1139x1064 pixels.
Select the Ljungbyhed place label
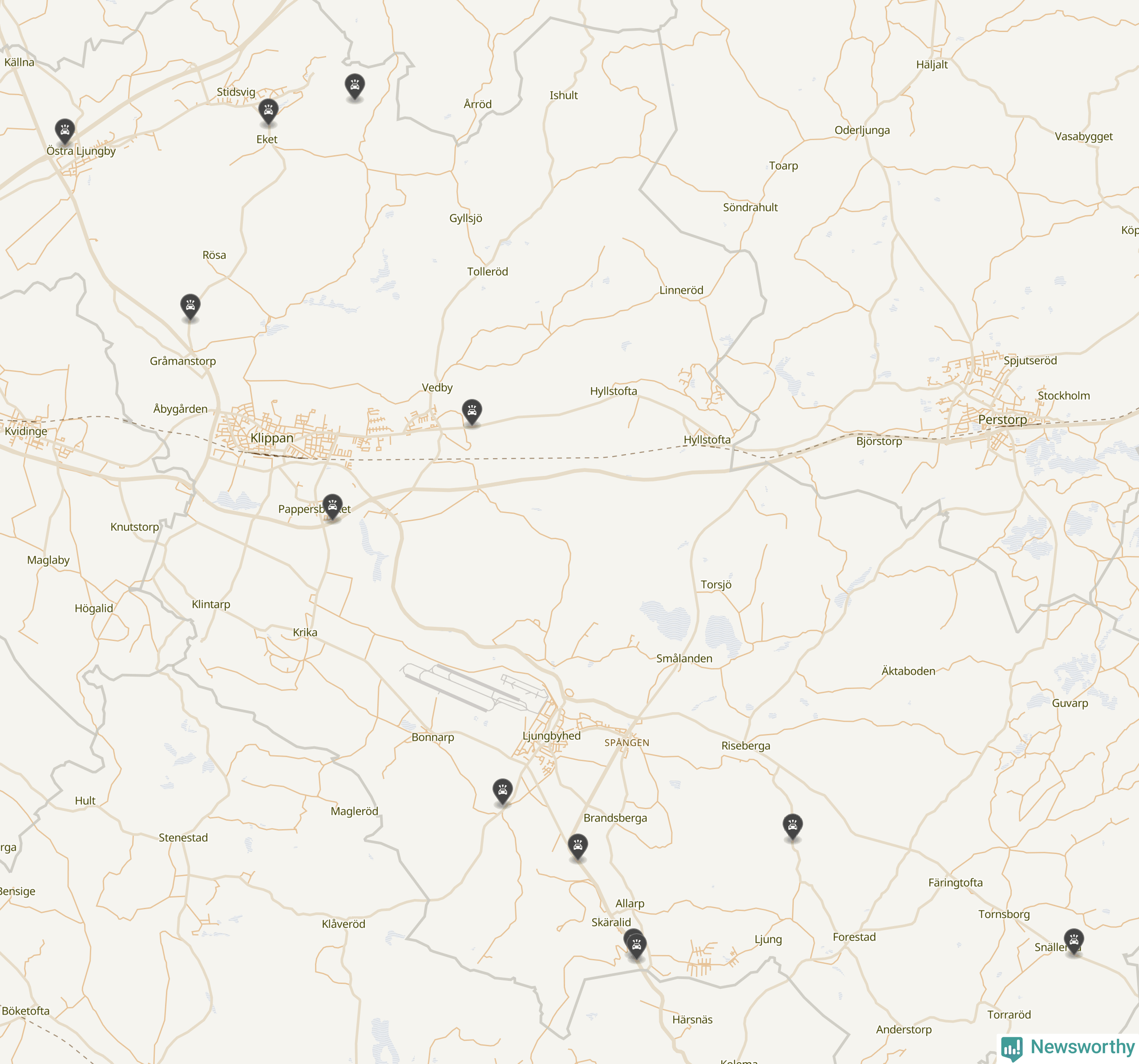point(551,736)
